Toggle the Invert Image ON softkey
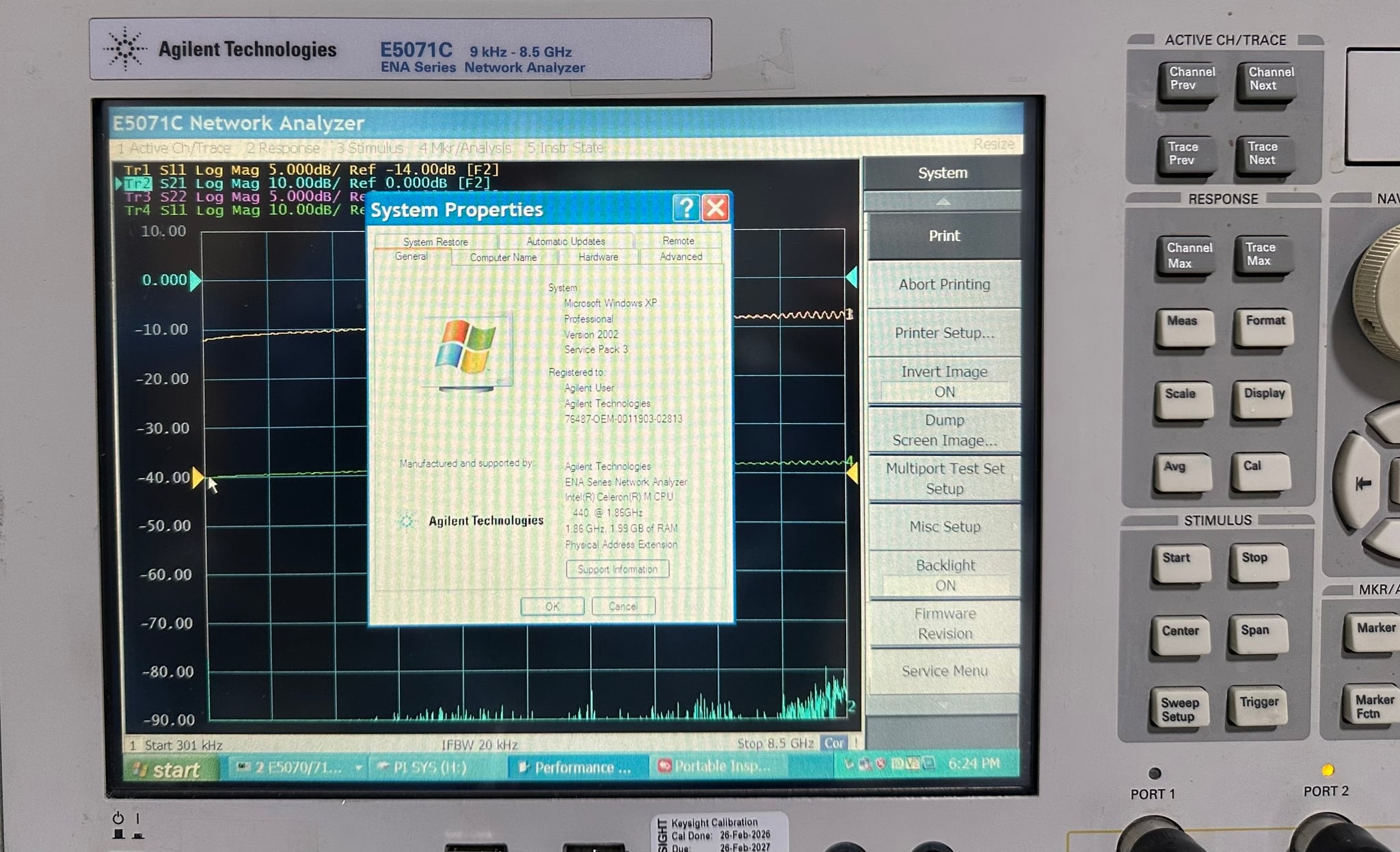 tap(944, 381)
